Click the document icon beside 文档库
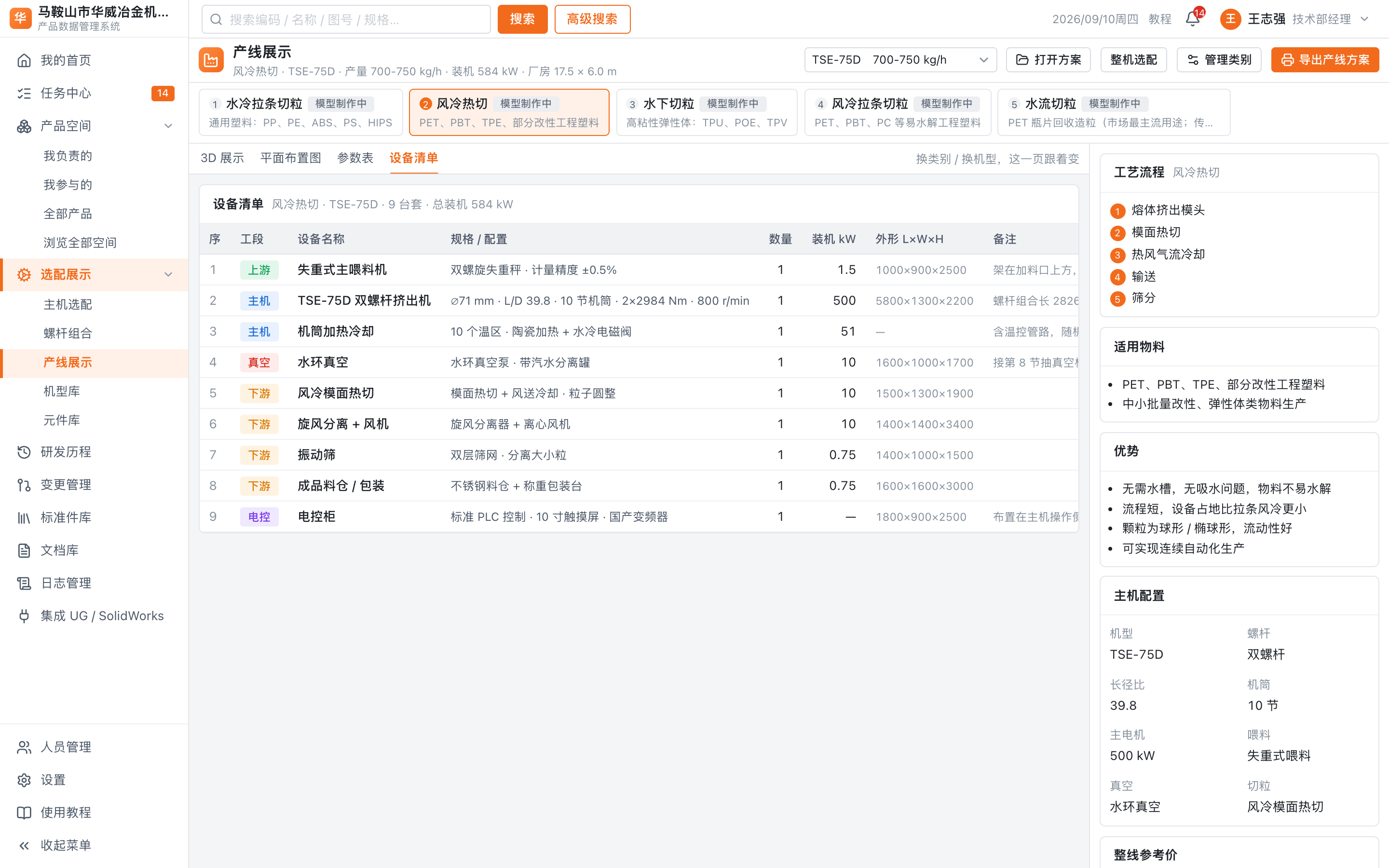Image resolution: width=1389 pixels, height=868 pixels. [x=24, y=550]
